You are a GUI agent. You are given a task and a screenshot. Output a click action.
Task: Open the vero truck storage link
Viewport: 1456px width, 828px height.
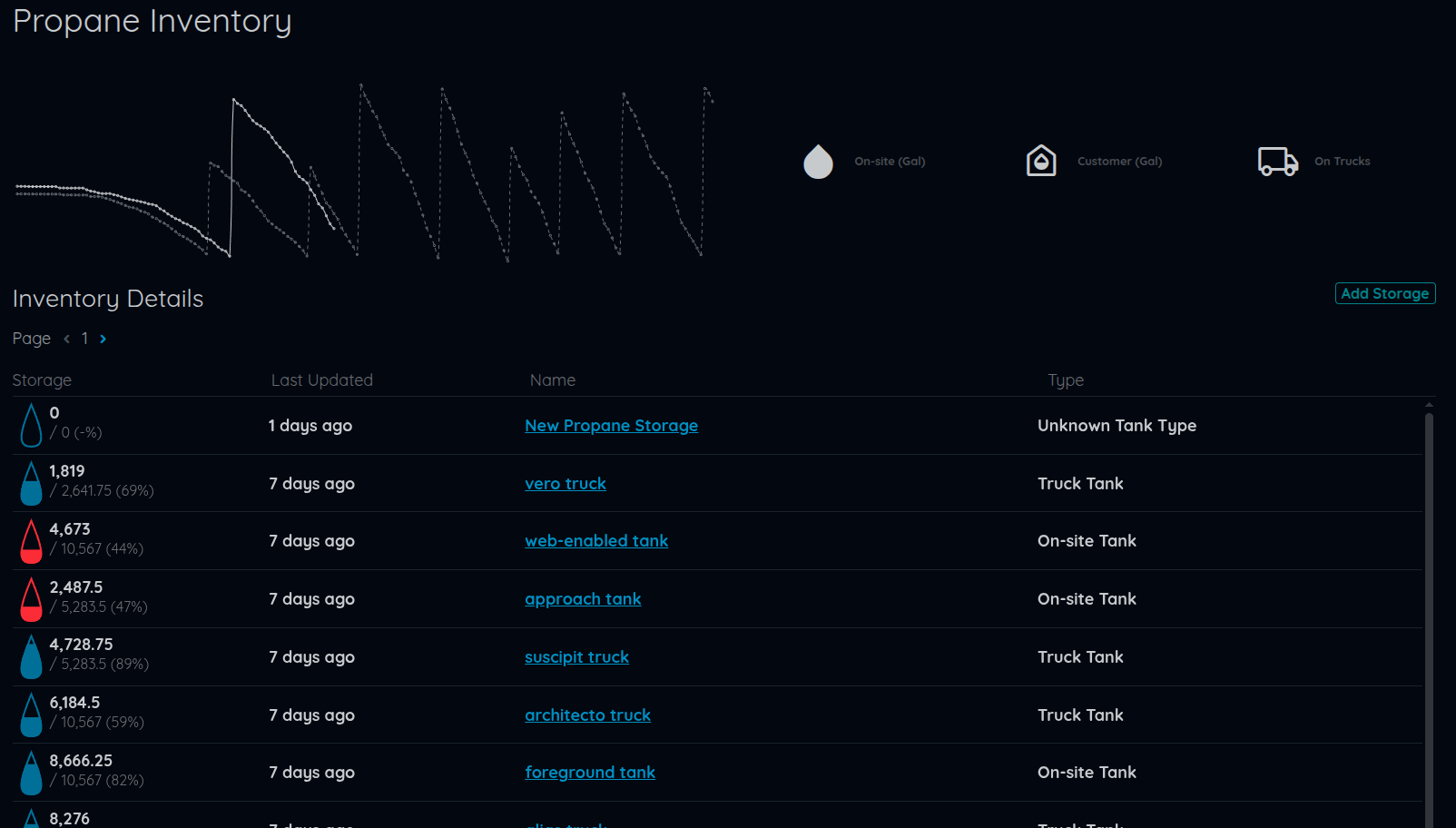tap(565, 484)
